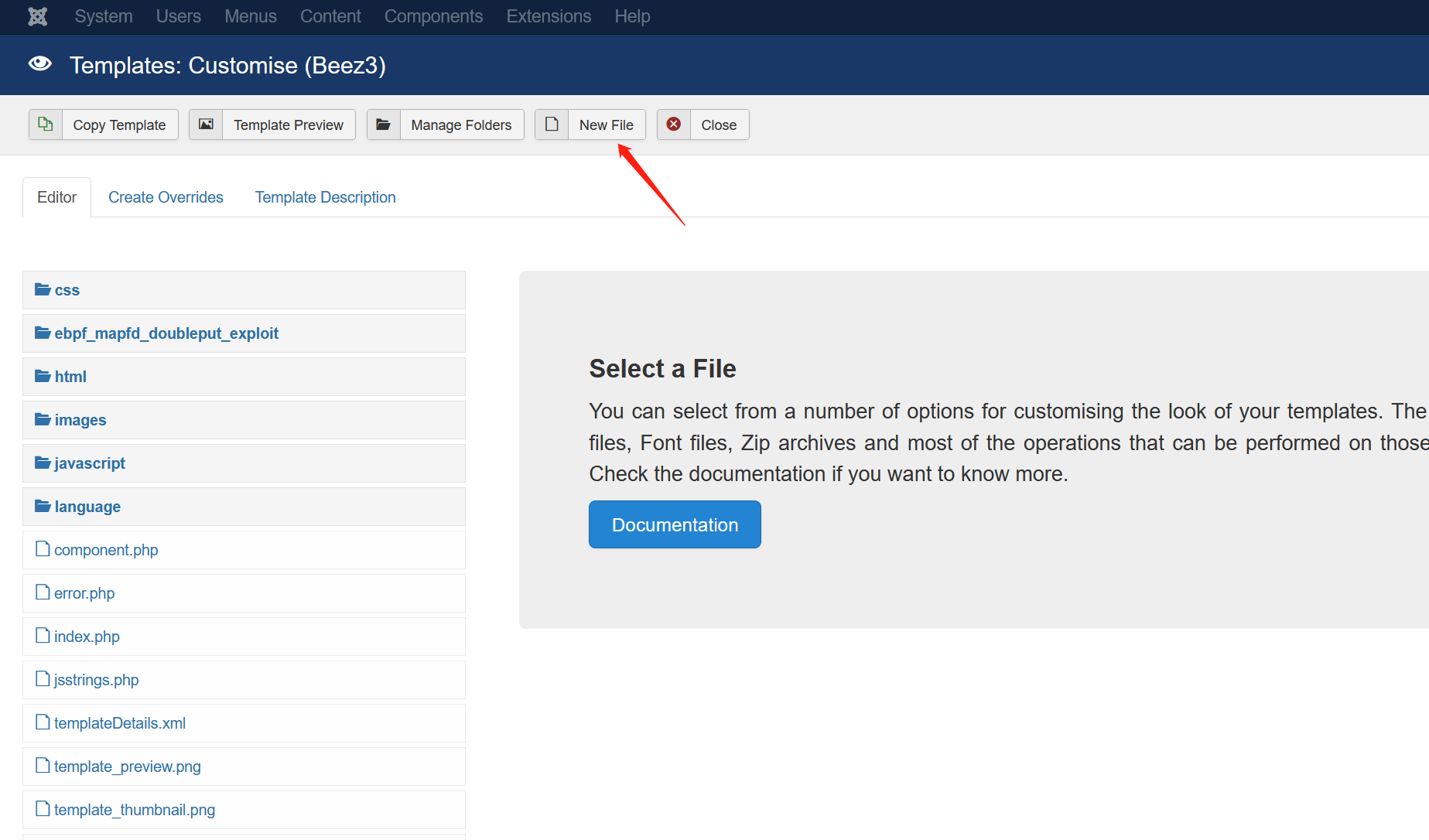Open templateDetails.xml file link

120,723
